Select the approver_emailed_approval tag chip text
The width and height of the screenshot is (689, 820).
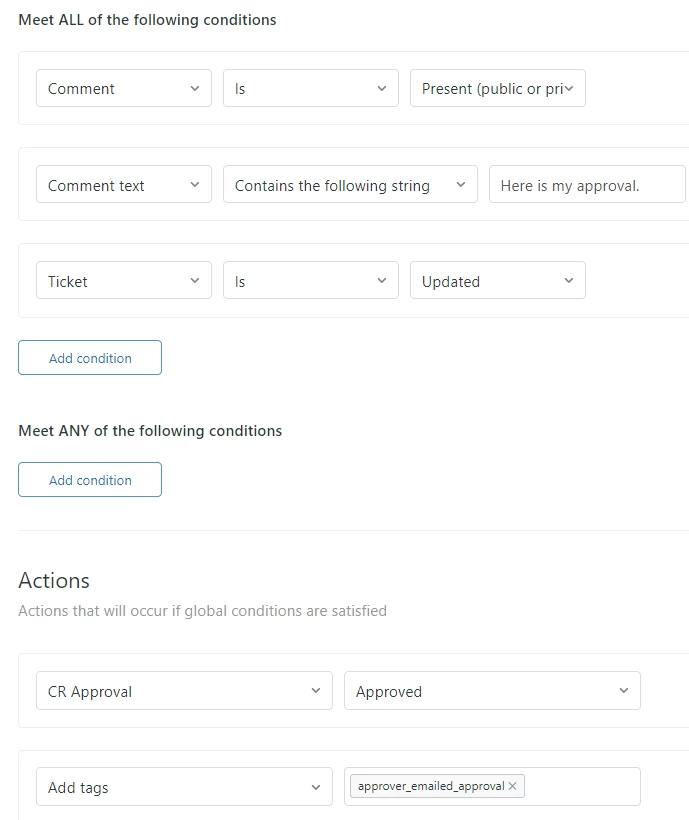pos(430,786)
